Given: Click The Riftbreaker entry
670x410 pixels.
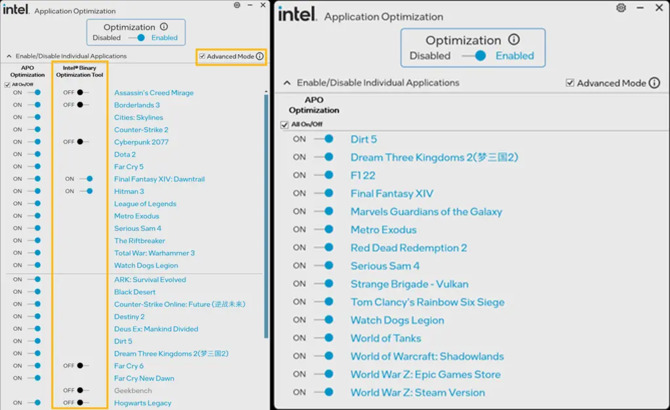Looking at the screenshot, I should tap(139, 240).
